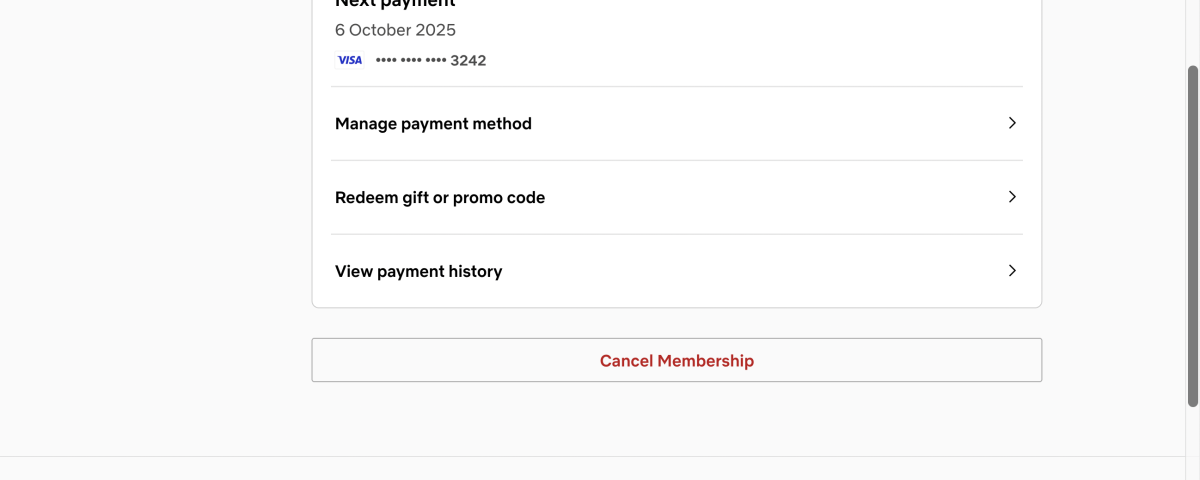Image resolution: width=1200 pixels, height=480 pixels.
Task: Click blank space in Manage payment row
Action: coord(770,124)
